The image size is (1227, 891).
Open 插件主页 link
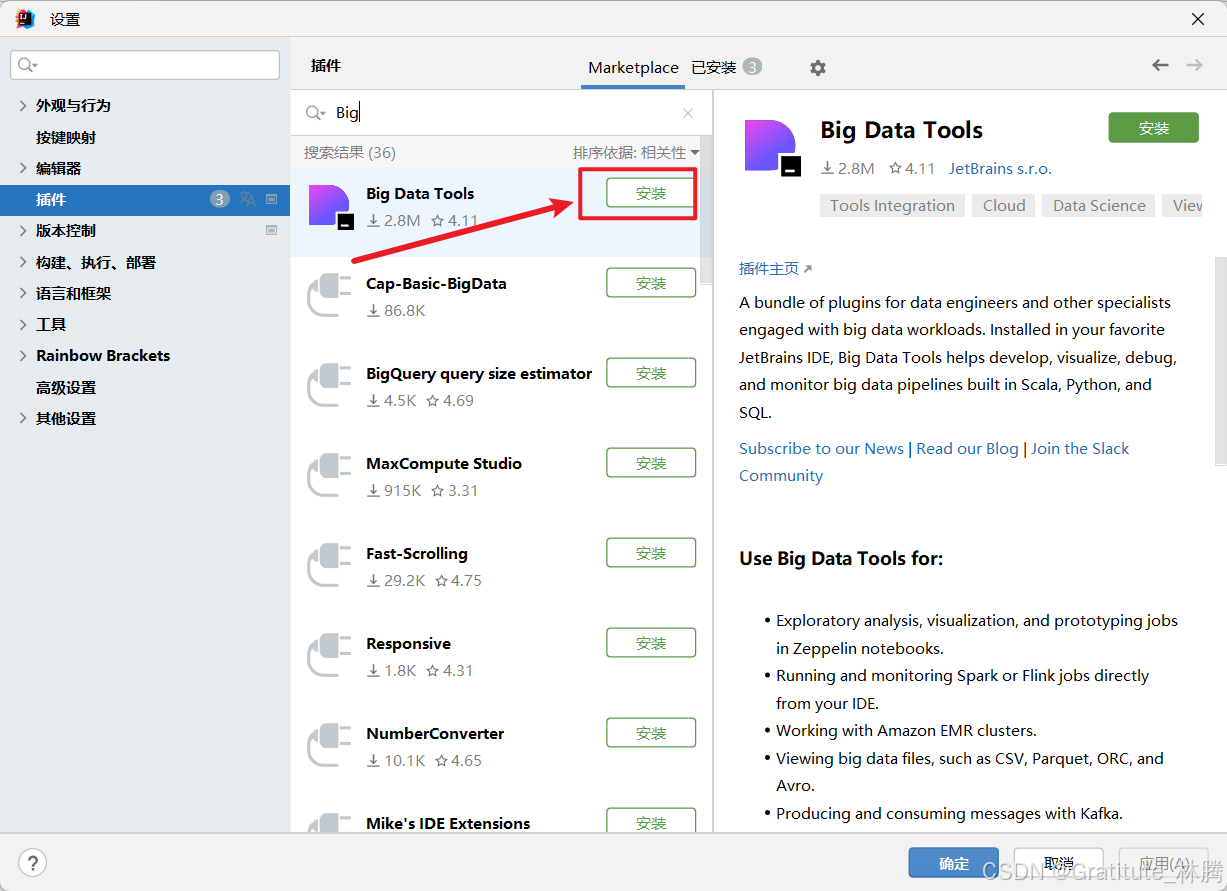[775, 268]
